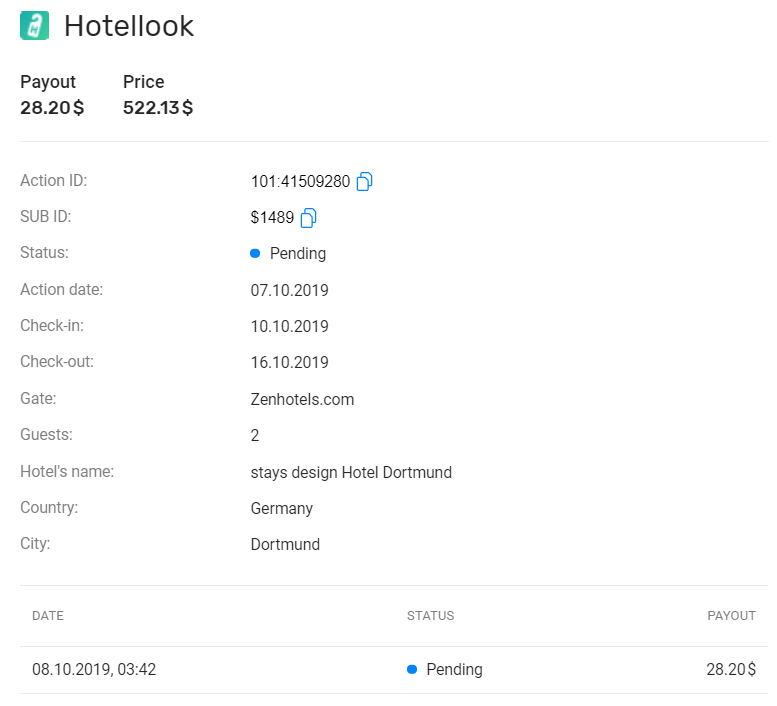777x706 pixels.
Task: Click the 28.20$ payout in history row
Action: tap(731, 669)
